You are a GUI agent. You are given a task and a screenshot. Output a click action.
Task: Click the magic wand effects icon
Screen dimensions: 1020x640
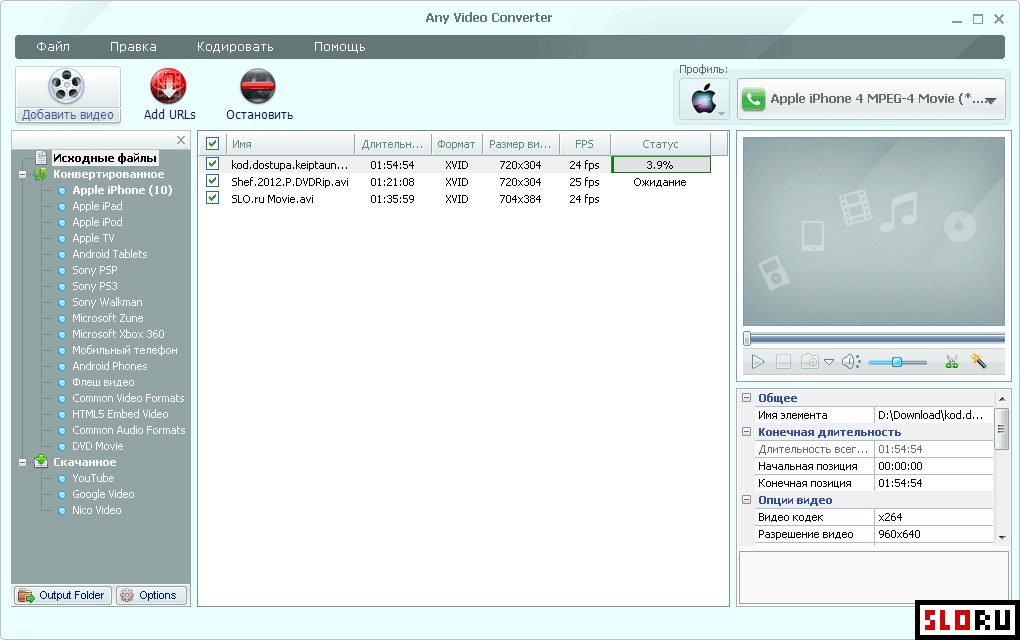click(978, 361)
